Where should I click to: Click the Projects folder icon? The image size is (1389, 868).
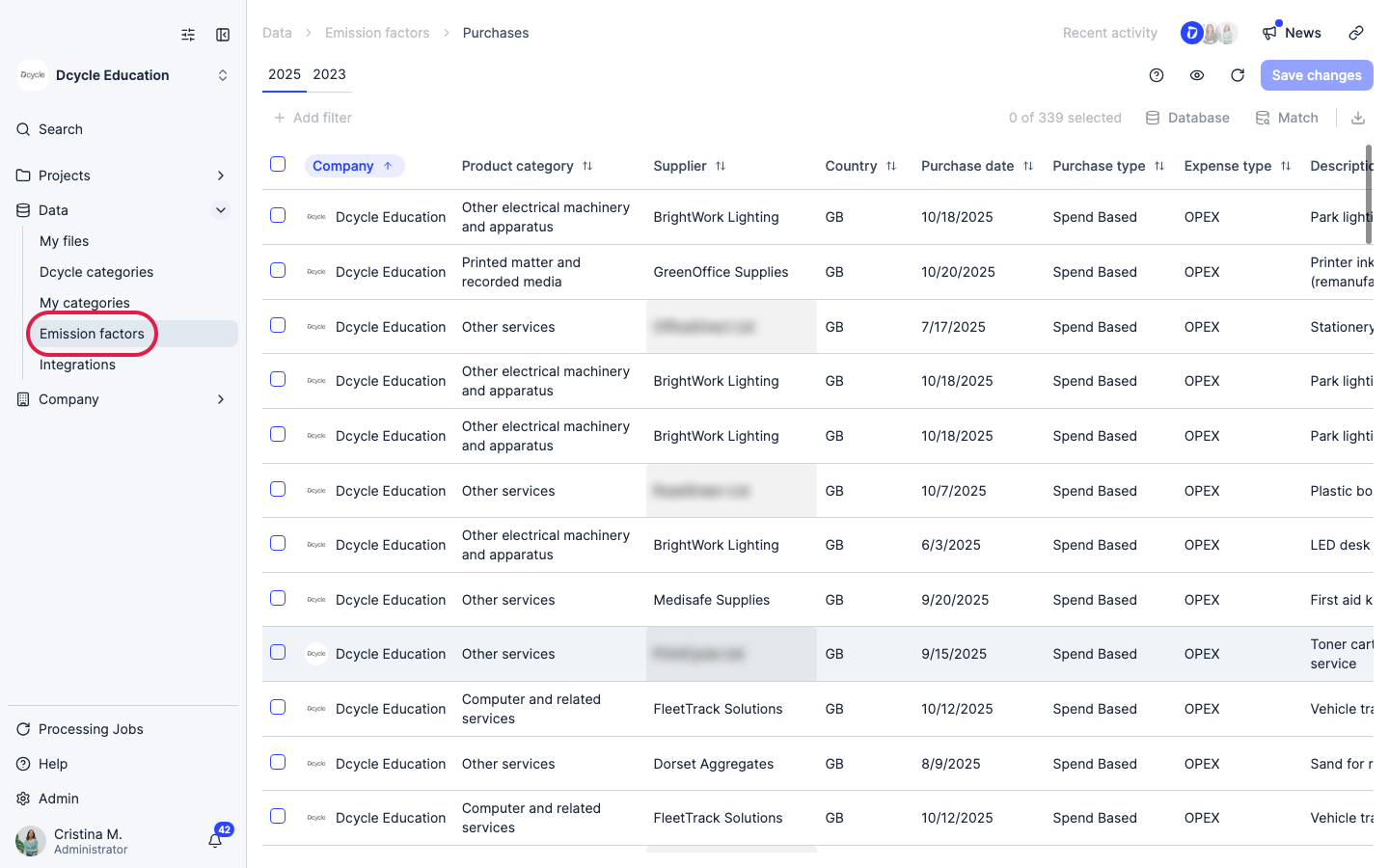[23, 176]
